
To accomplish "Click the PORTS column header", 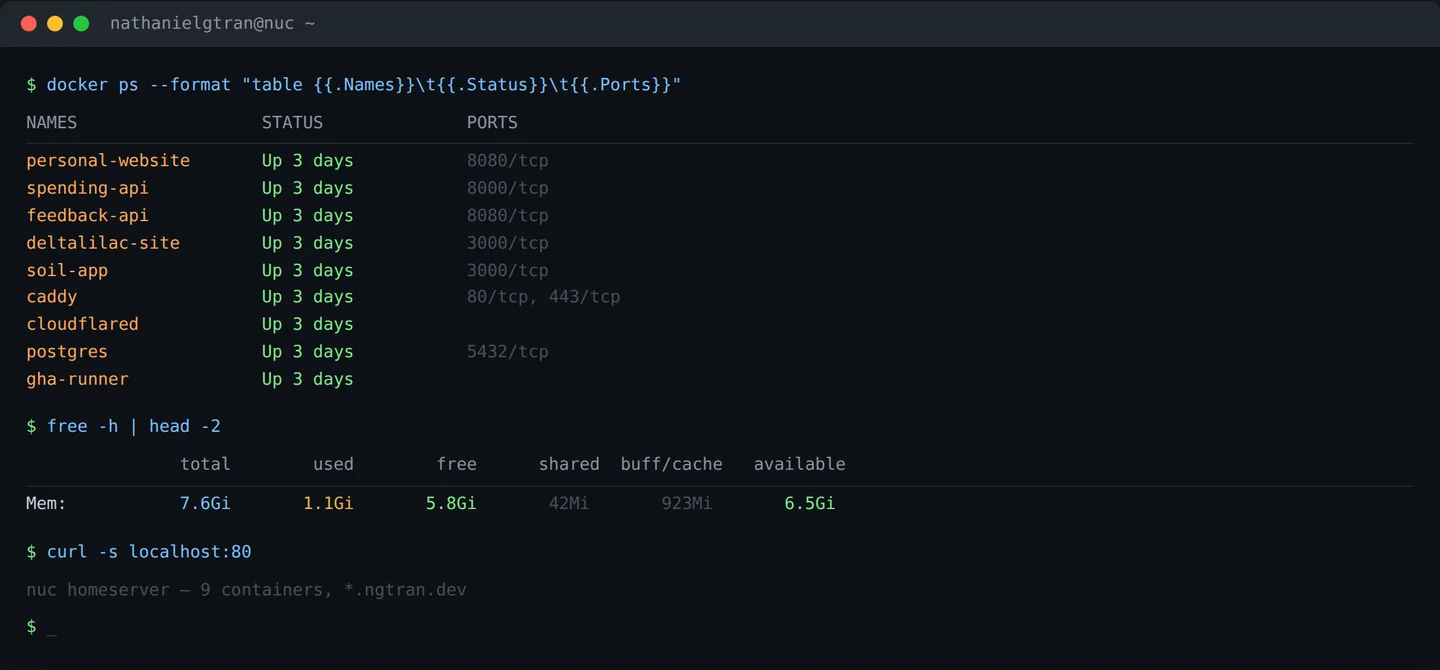I will pyautogui.click(x=492, y=123).
